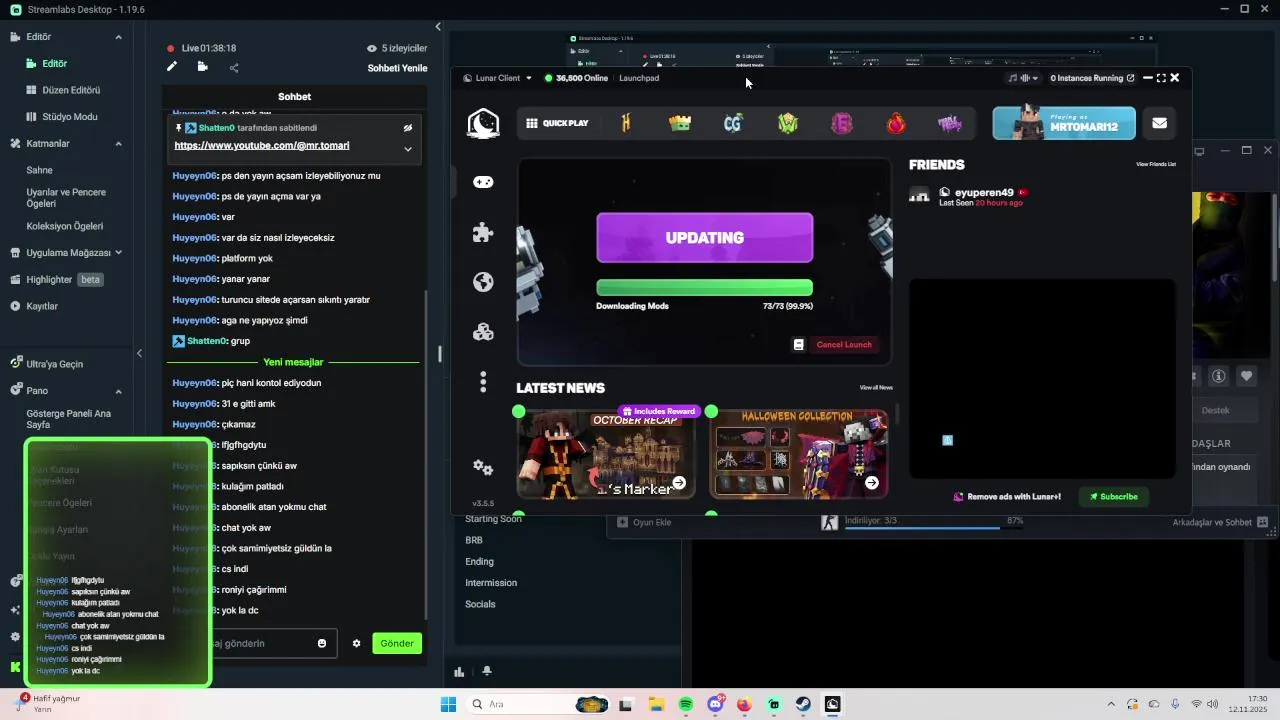Click Cancel Launch in Lunar Client
Screen dimensions: 1280x720
(x=844, y=344)
